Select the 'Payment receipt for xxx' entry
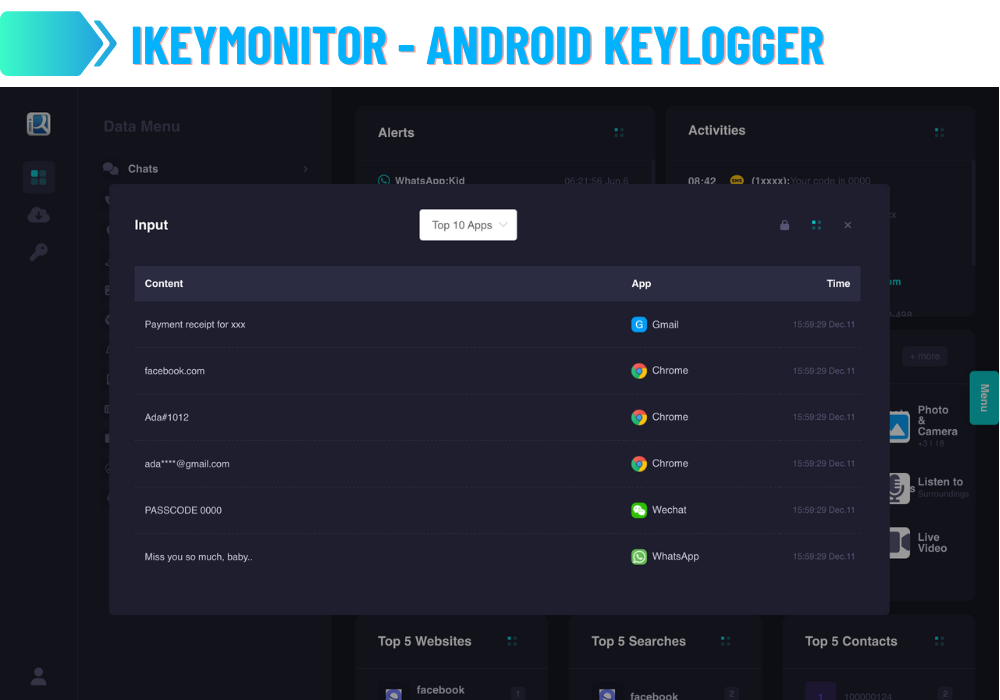The width and height of the screenshot is (1000, 700). (195, 324)
